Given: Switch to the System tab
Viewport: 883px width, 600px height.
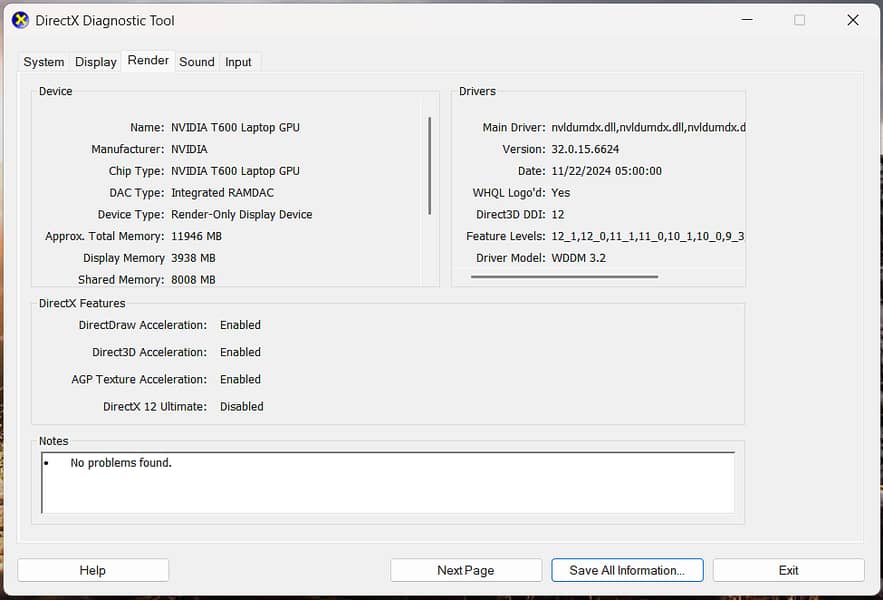Looking at the screenshot, I should (43, 62).
